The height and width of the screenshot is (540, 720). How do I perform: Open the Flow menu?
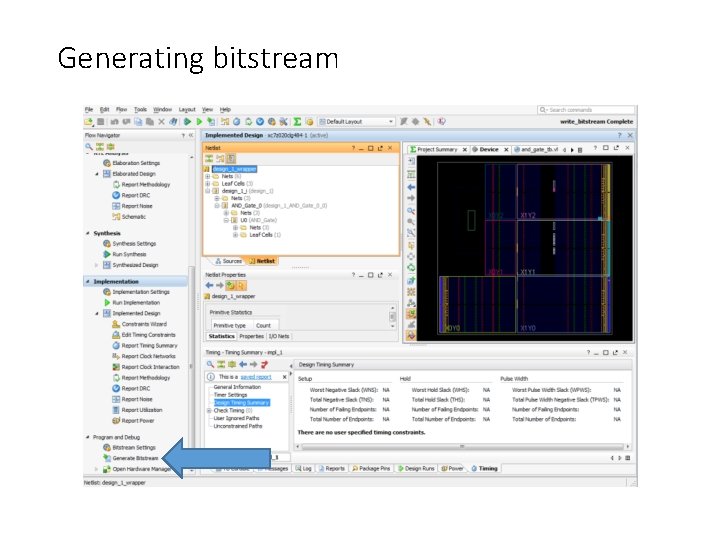(121, 109)
